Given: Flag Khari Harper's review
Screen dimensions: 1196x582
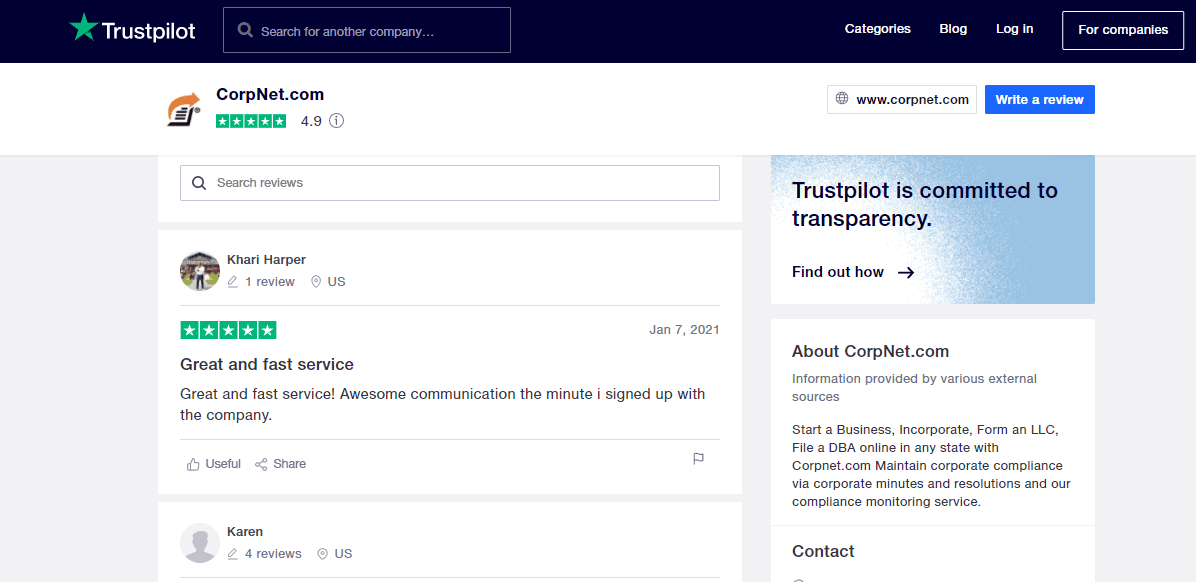Looking at the screenshot, I should coord(698,458).
